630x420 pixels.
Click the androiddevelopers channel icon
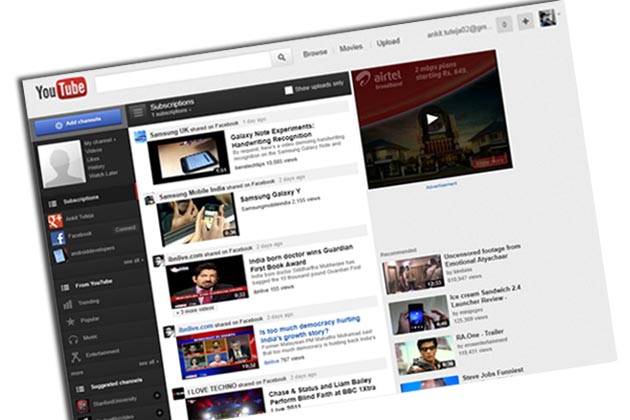(60, 256)
